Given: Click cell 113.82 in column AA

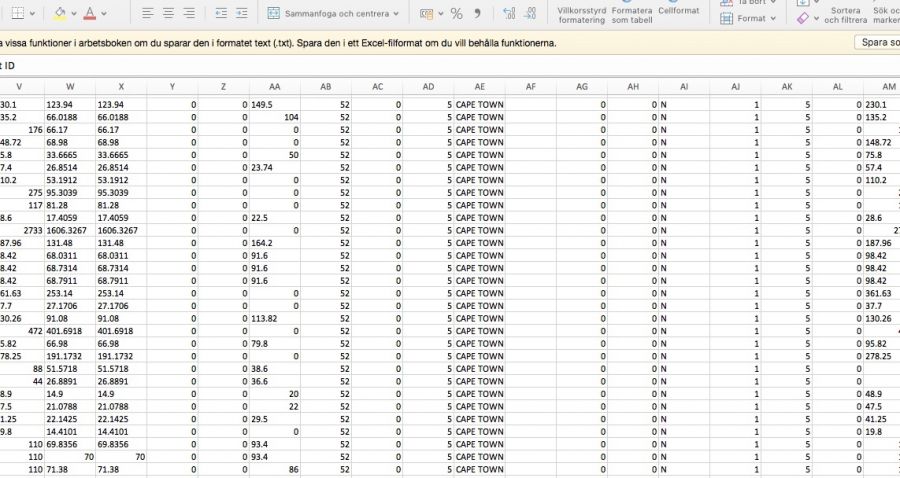Looking at the screenshot, I should (274, 318).
